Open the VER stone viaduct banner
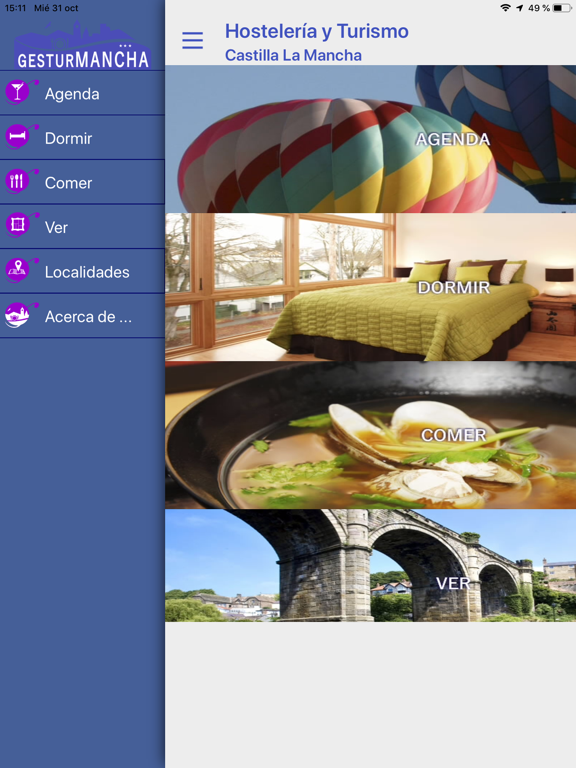The width and height of the screenshot is (576, 768). coord(370,565)
